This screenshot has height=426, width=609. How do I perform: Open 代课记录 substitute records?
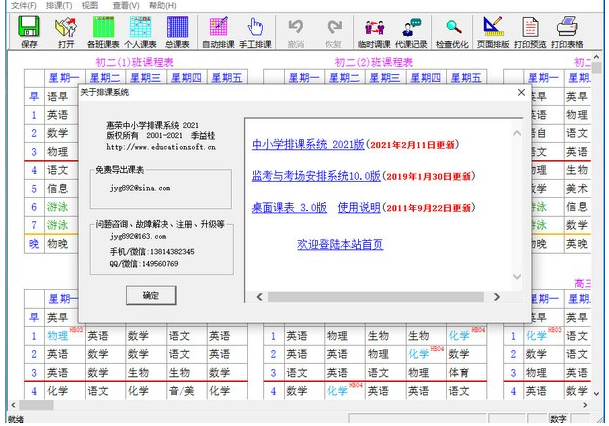(x=411, y=32)
